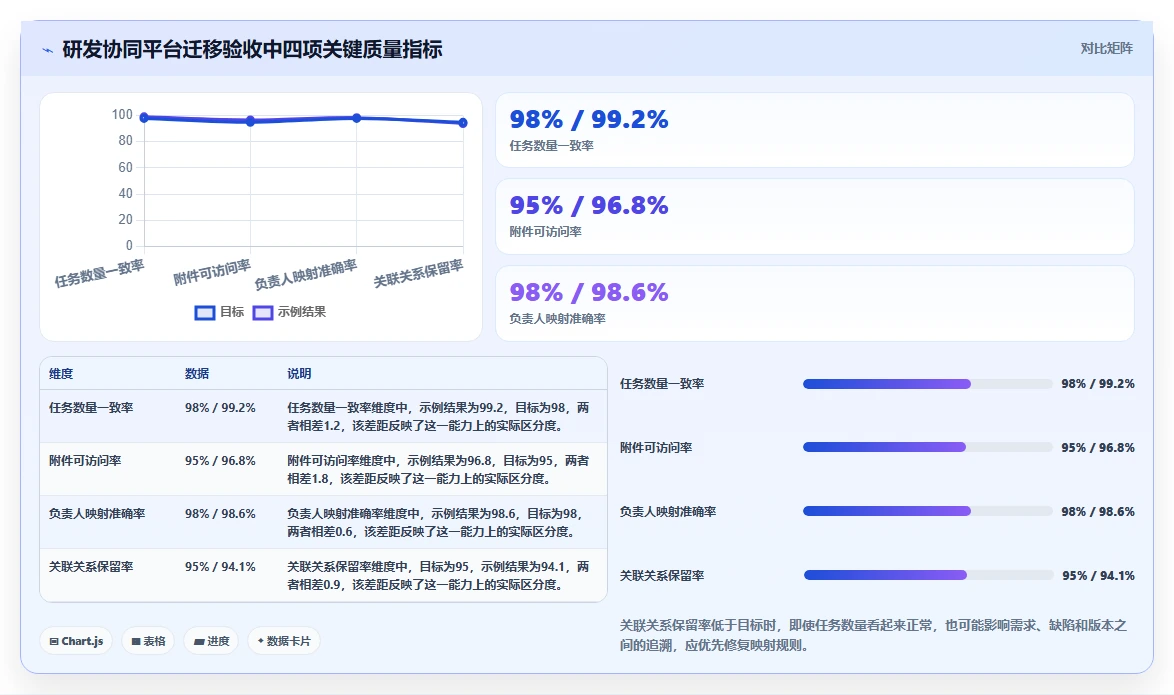Image resolution: width=1174 pixels, height=695 pixels.
Task: Click description mentioning 两者相差0.9
Action: [x=438, y=576]
